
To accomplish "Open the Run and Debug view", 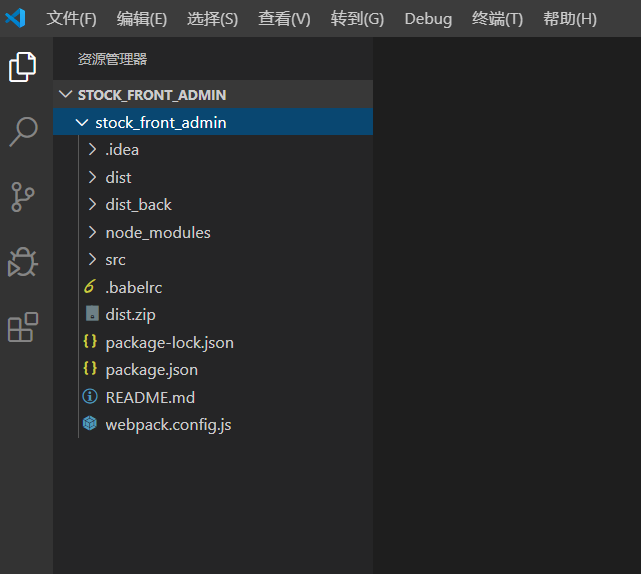I will [22, 262].
